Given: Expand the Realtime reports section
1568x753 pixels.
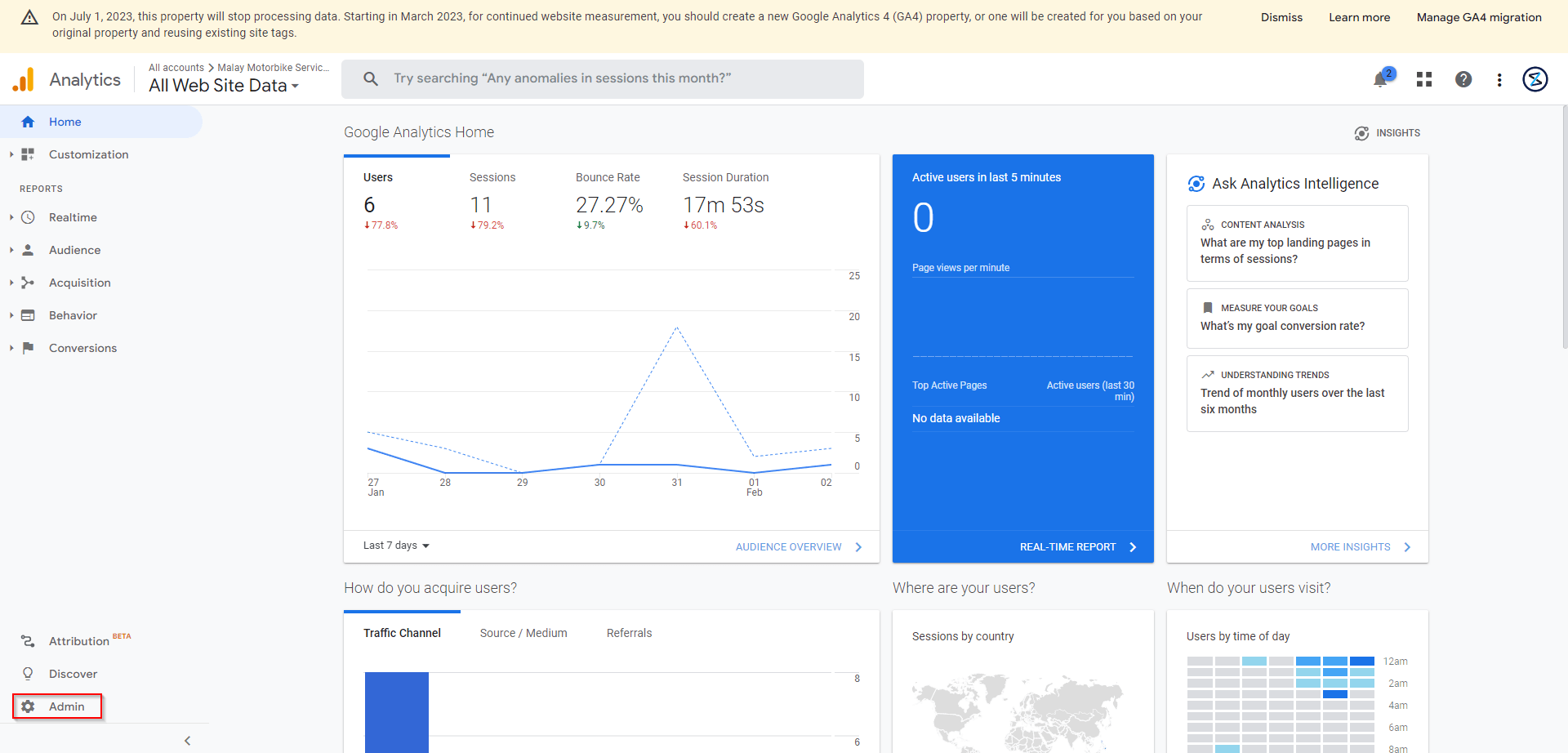Looking at the screenshot, I should [x=72, y=217].
